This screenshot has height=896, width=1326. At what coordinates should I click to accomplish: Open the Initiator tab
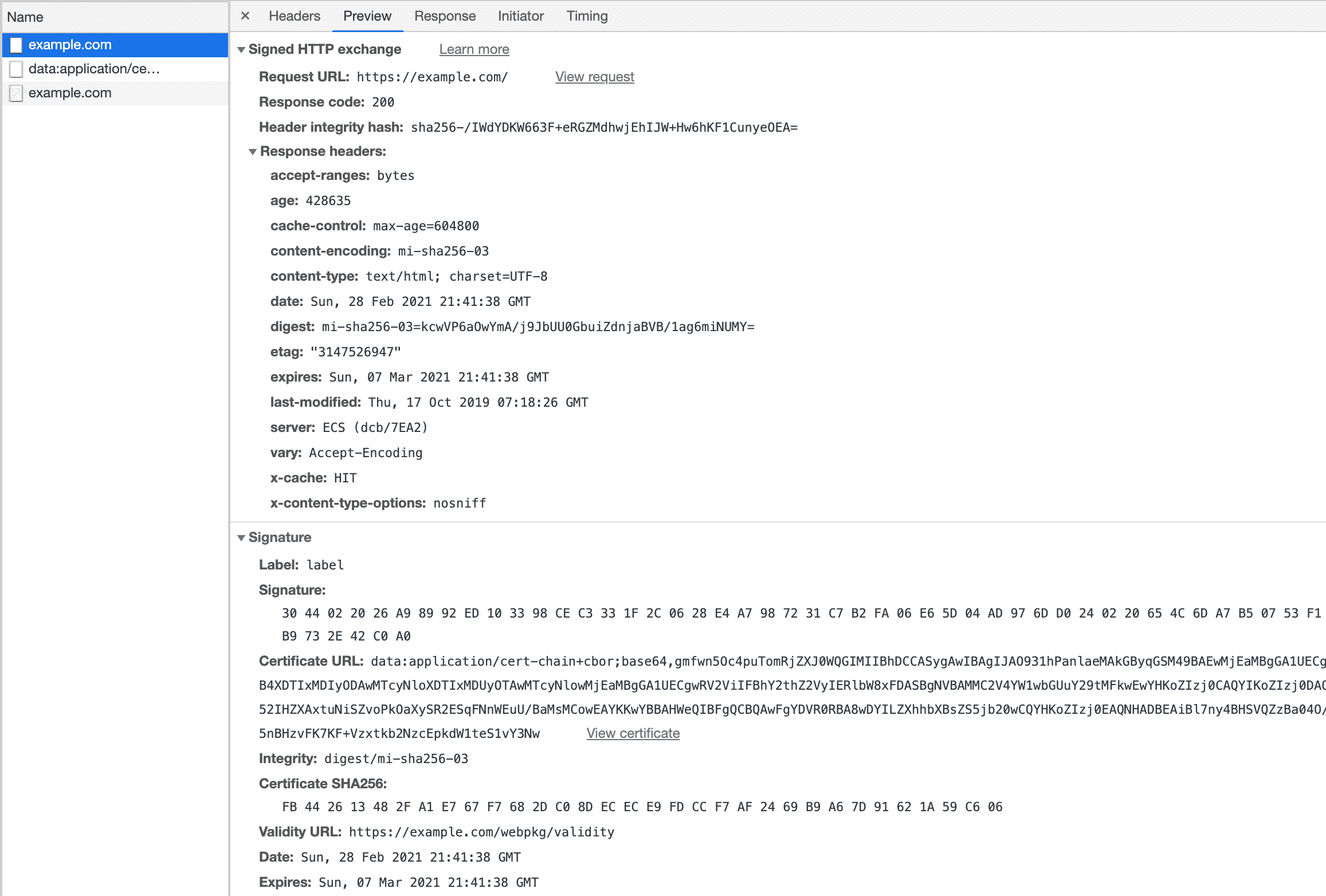[x=519, y=16]
